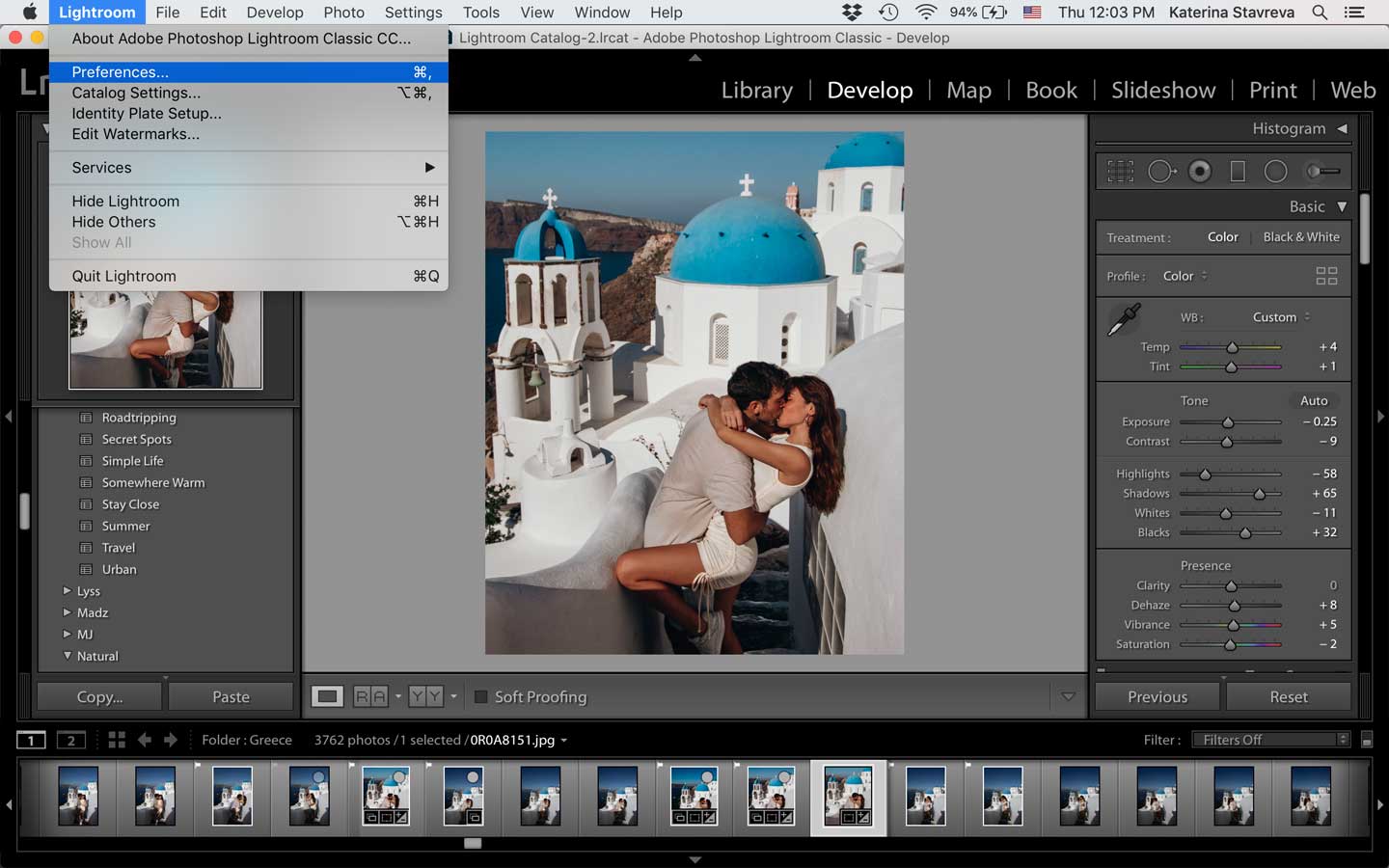Open toolbar content dropdown triangle
This screenshot has height=868, width=1389.
coord(1068,696)
